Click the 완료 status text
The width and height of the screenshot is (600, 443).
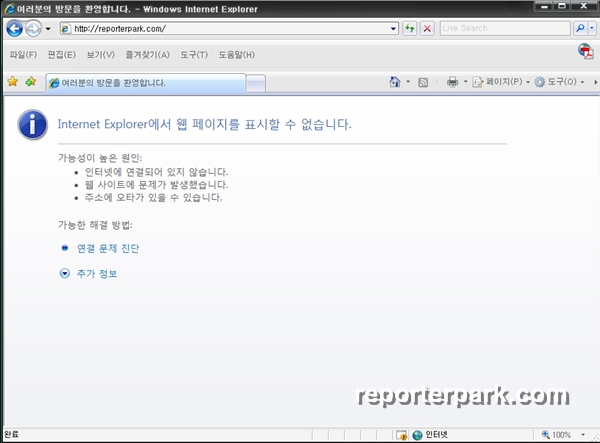point(11,434)
